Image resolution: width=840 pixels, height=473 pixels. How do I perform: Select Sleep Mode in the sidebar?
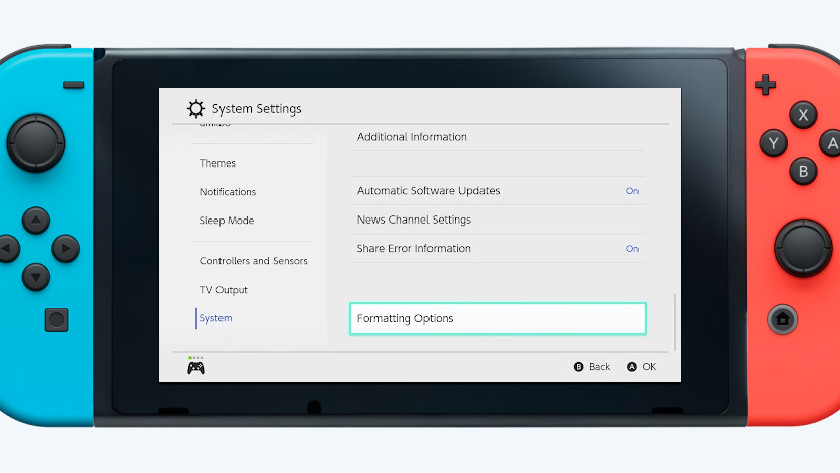tap(227, 220)
